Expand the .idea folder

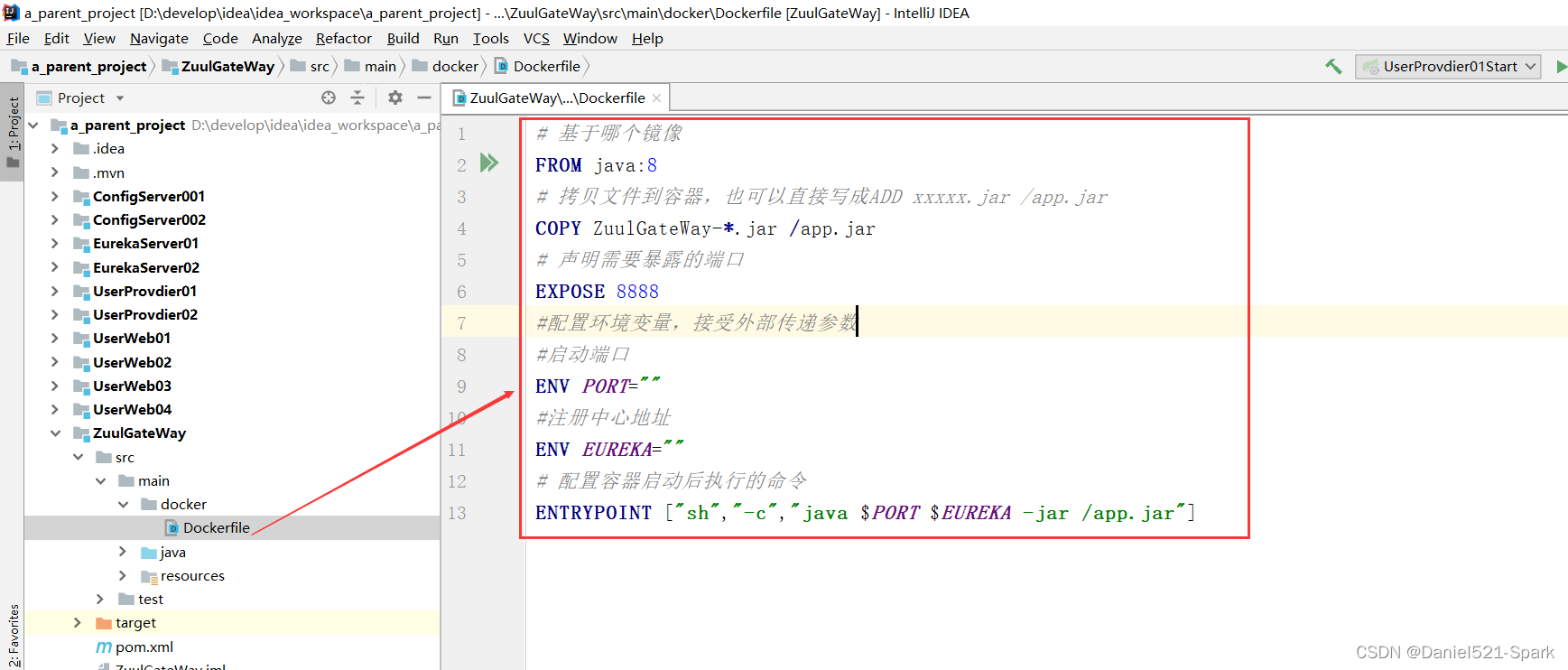[x=55, y=148]
